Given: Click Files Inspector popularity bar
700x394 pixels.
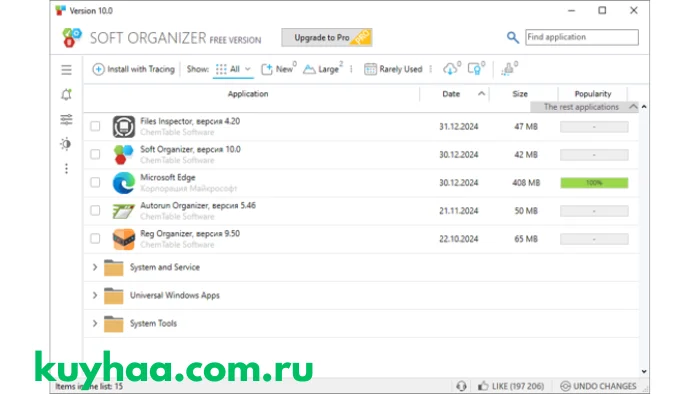Looking at the screenshot, I should tap(594, 127).
